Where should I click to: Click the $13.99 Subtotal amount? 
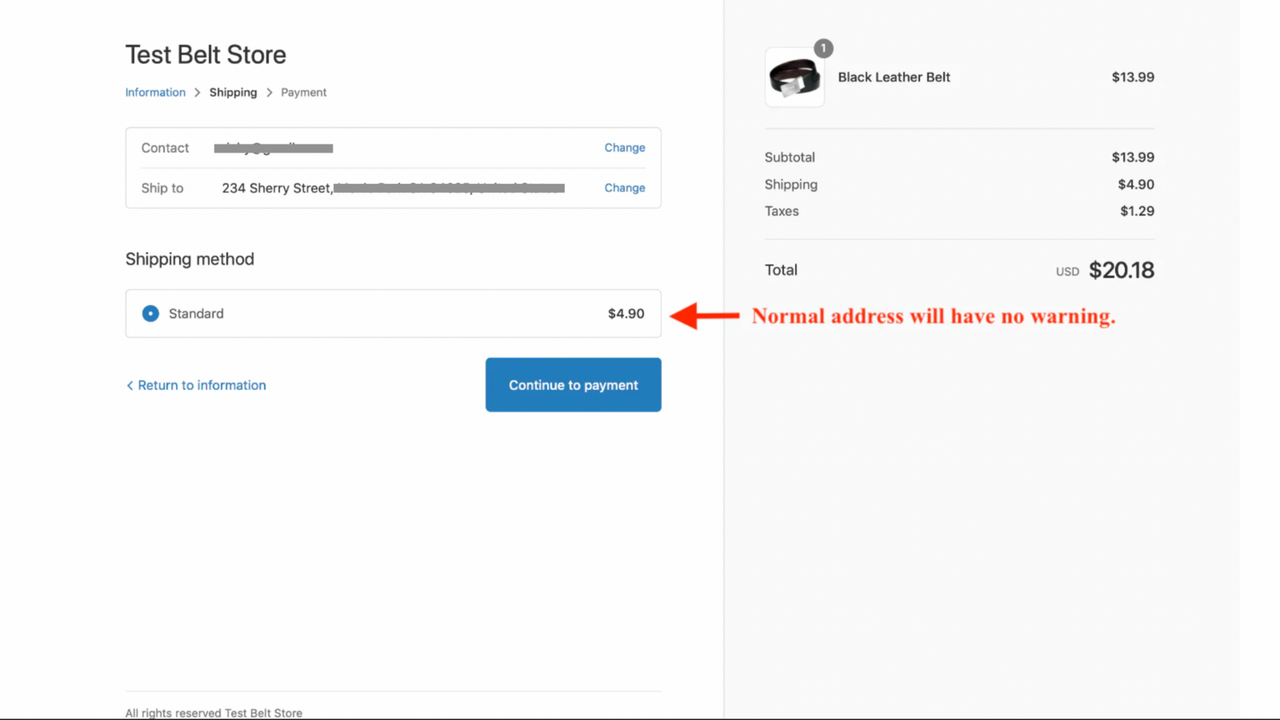coord(1133,157)
